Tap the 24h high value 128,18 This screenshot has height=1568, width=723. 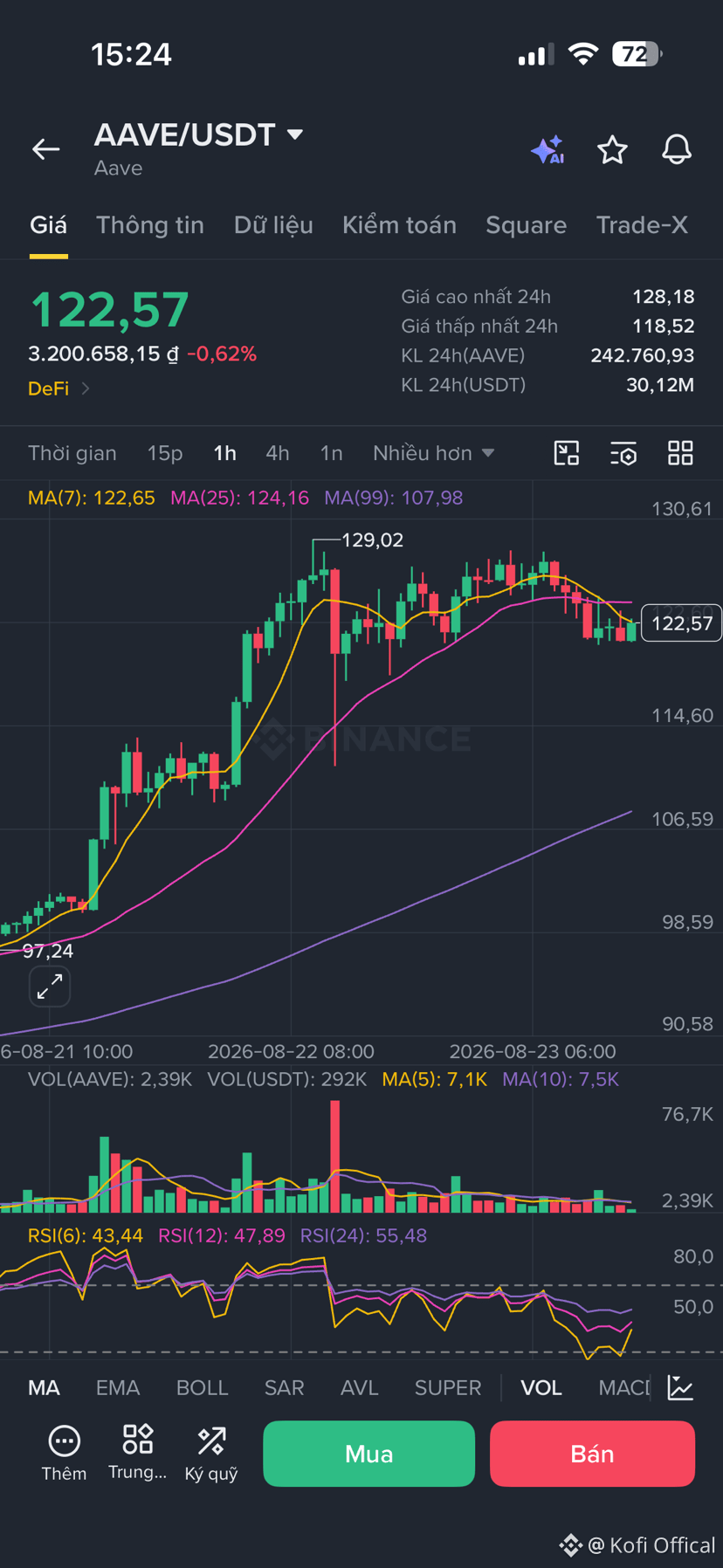pyautogui.click(x=664, y=297)
